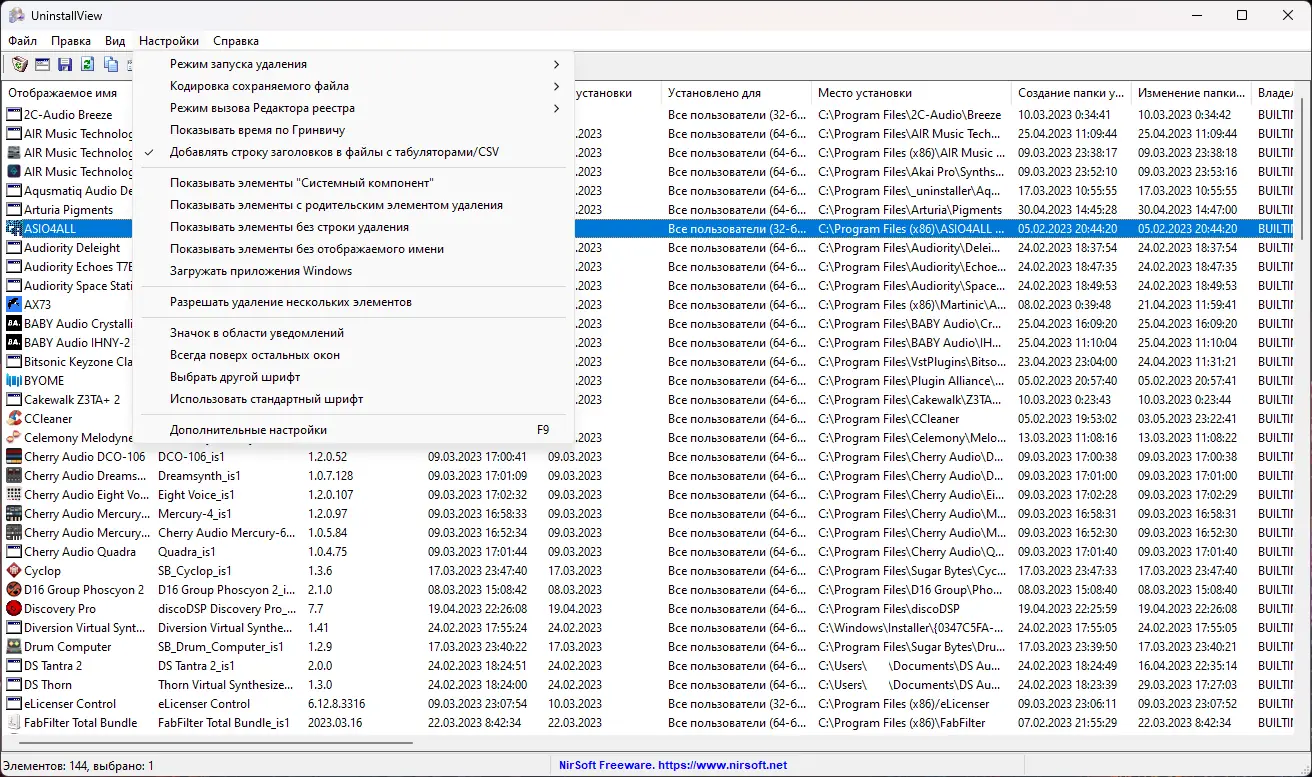Click the Cyclop program icon

14,571
